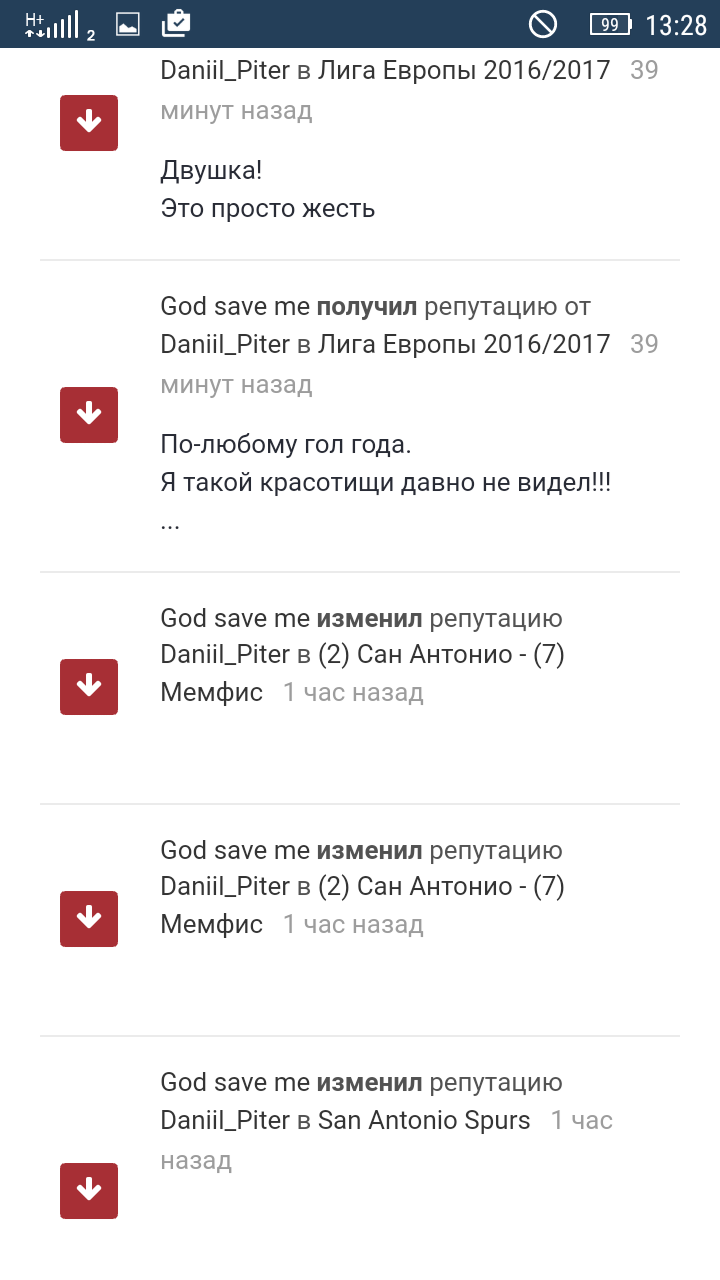Tap the red arrow icon beside "По-любому гол года"
The height and width of the screenshot is (1280, 720).
[x=89, y=415]
